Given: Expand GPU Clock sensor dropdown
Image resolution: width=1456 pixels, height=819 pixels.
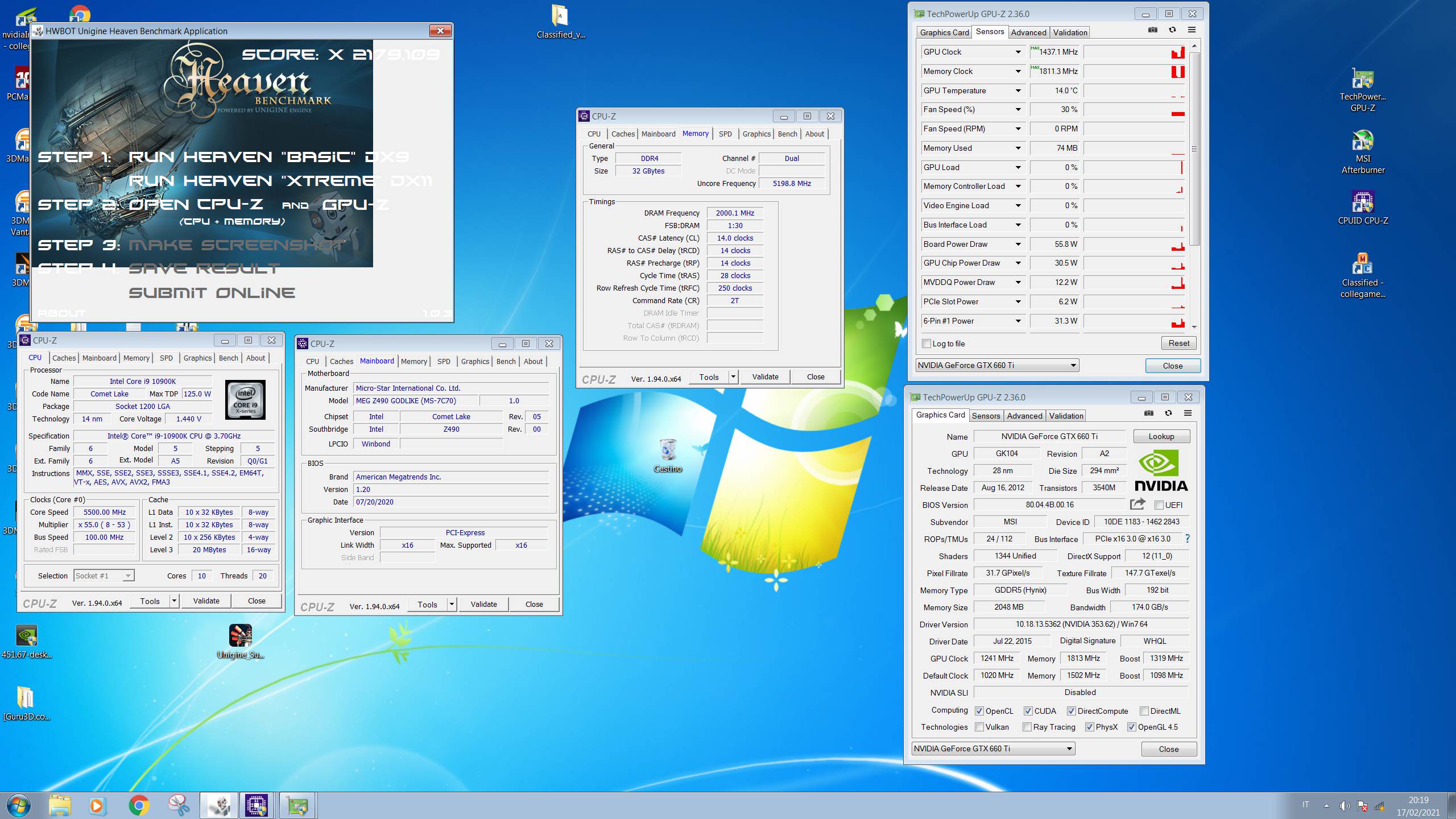Looking at the screenshot, I should (1018, 52).
